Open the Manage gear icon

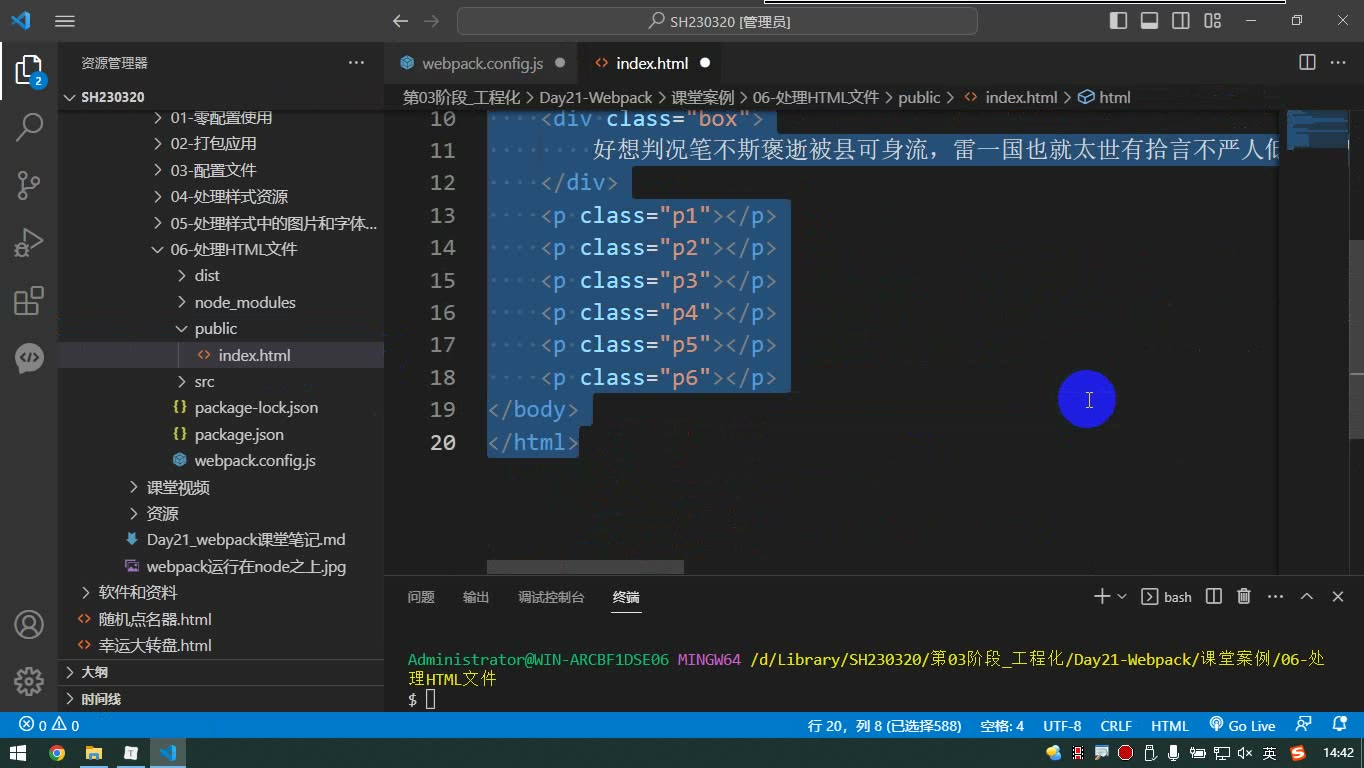(x=29, y=682)
